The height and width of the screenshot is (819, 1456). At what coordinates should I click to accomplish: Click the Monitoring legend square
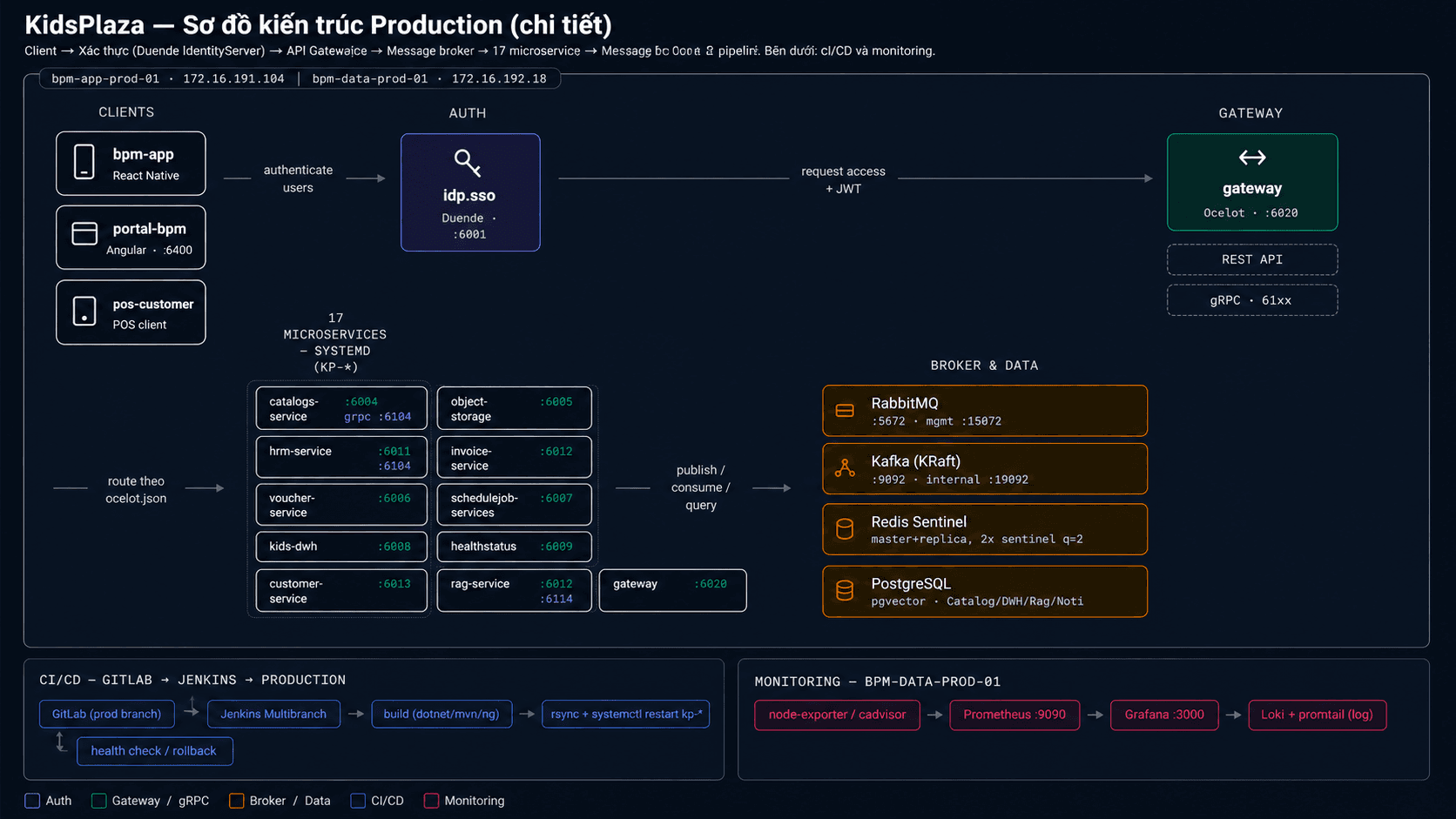click(431, 801)
